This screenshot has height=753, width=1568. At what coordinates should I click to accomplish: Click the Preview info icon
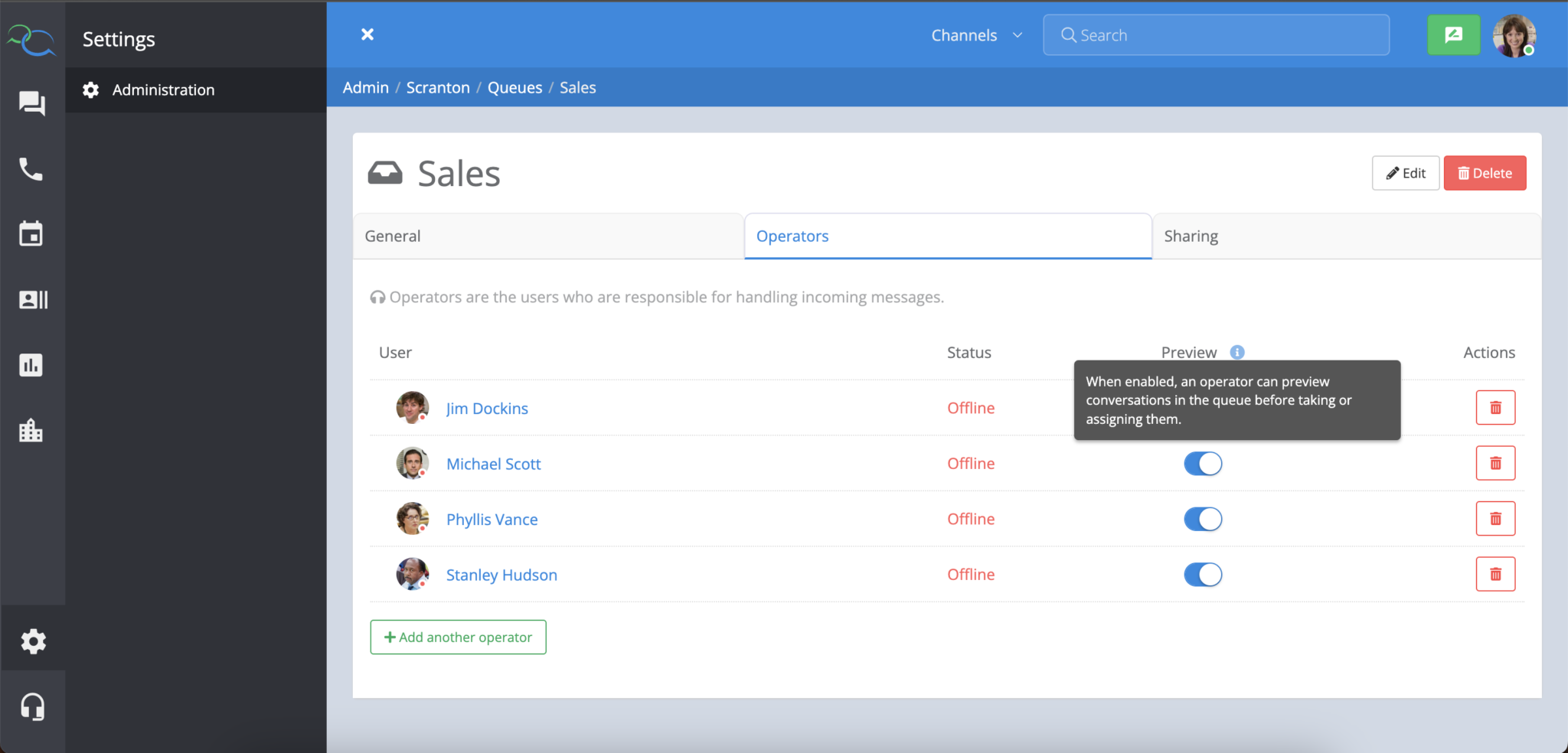[x=1236, y=352]
